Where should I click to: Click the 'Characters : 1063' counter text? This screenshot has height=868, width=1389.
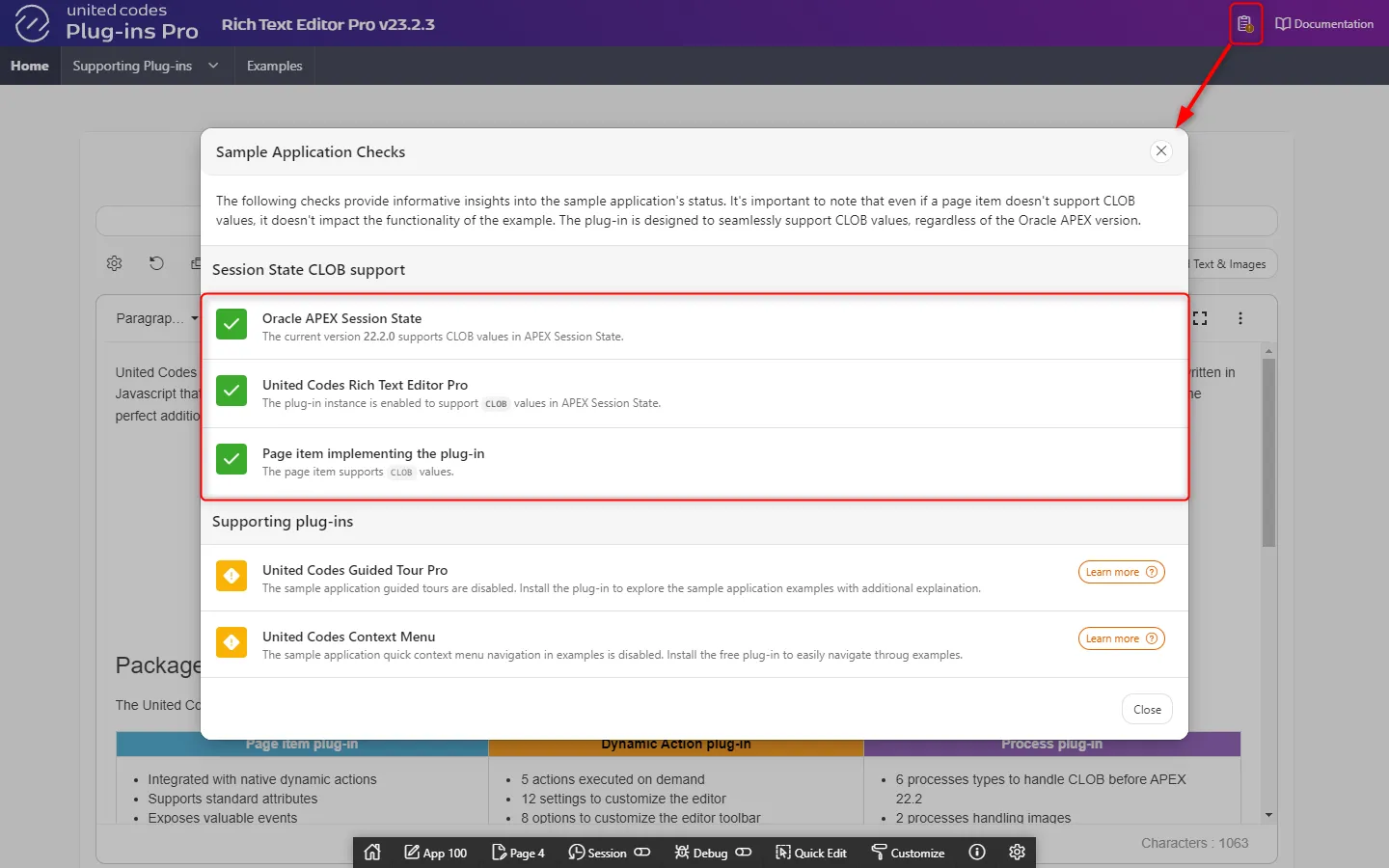point(1194,843)
